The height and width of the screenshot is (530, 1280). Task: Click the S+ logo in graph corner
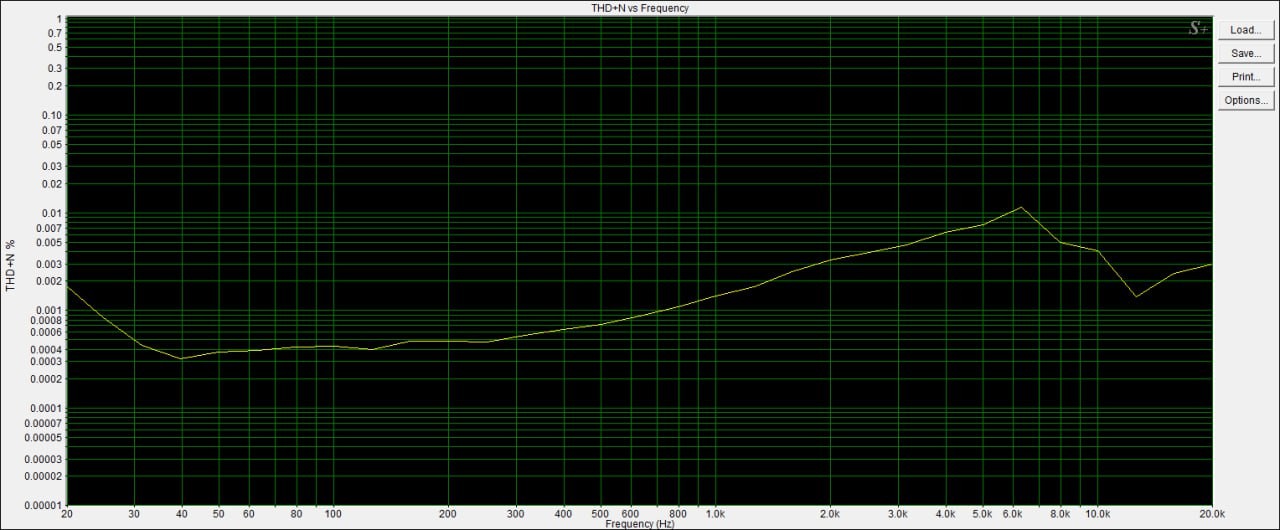click(x=1198, y=29)
